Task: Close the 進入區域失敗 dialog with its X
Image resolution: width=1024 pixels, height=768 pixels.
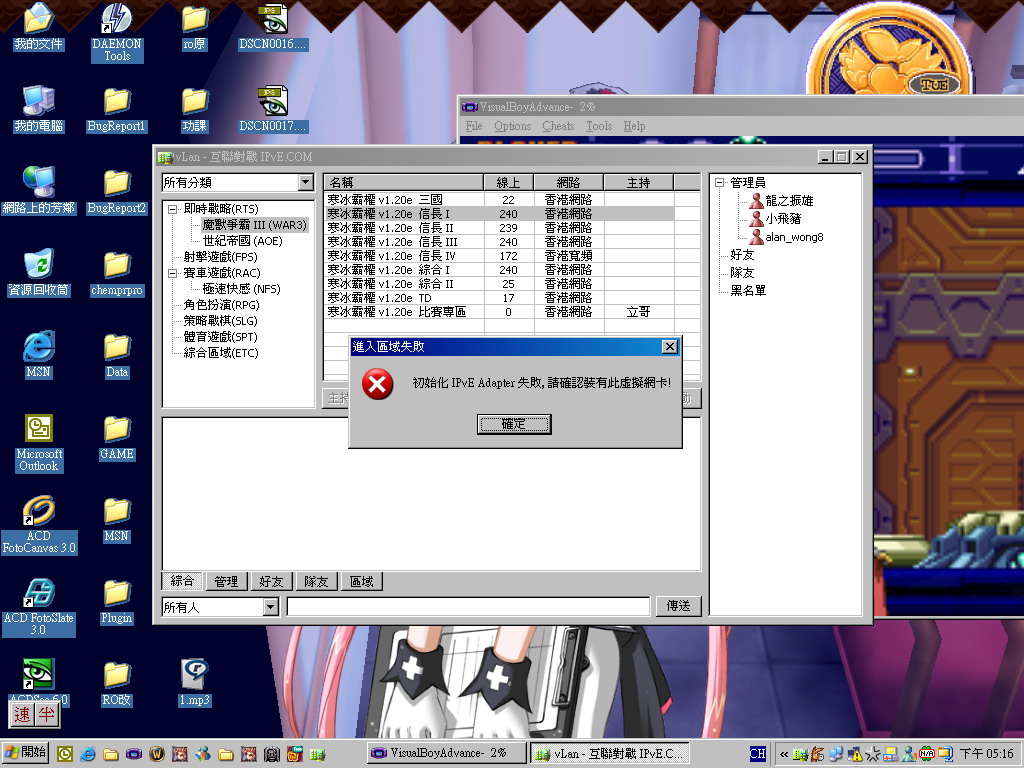Action: tap(669, 347)
